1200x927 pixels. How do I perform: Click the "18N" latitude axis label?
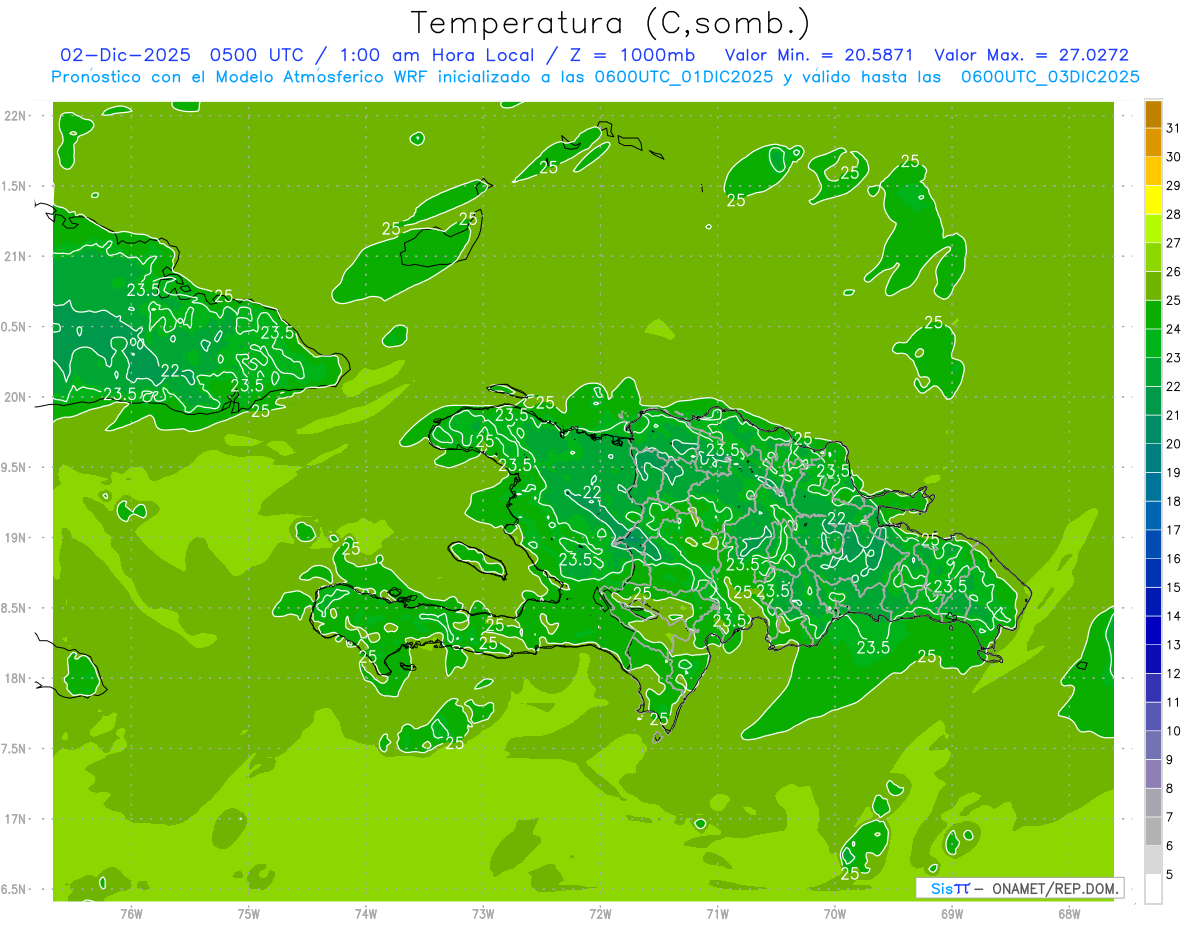click(15, 678)
